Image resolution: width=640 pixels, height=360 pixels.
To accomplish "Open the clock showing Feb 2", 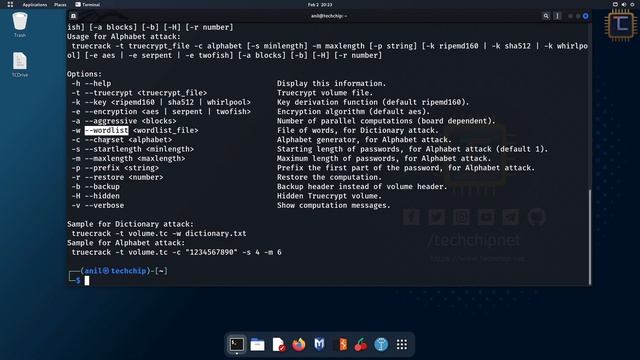I will point(320,4).
